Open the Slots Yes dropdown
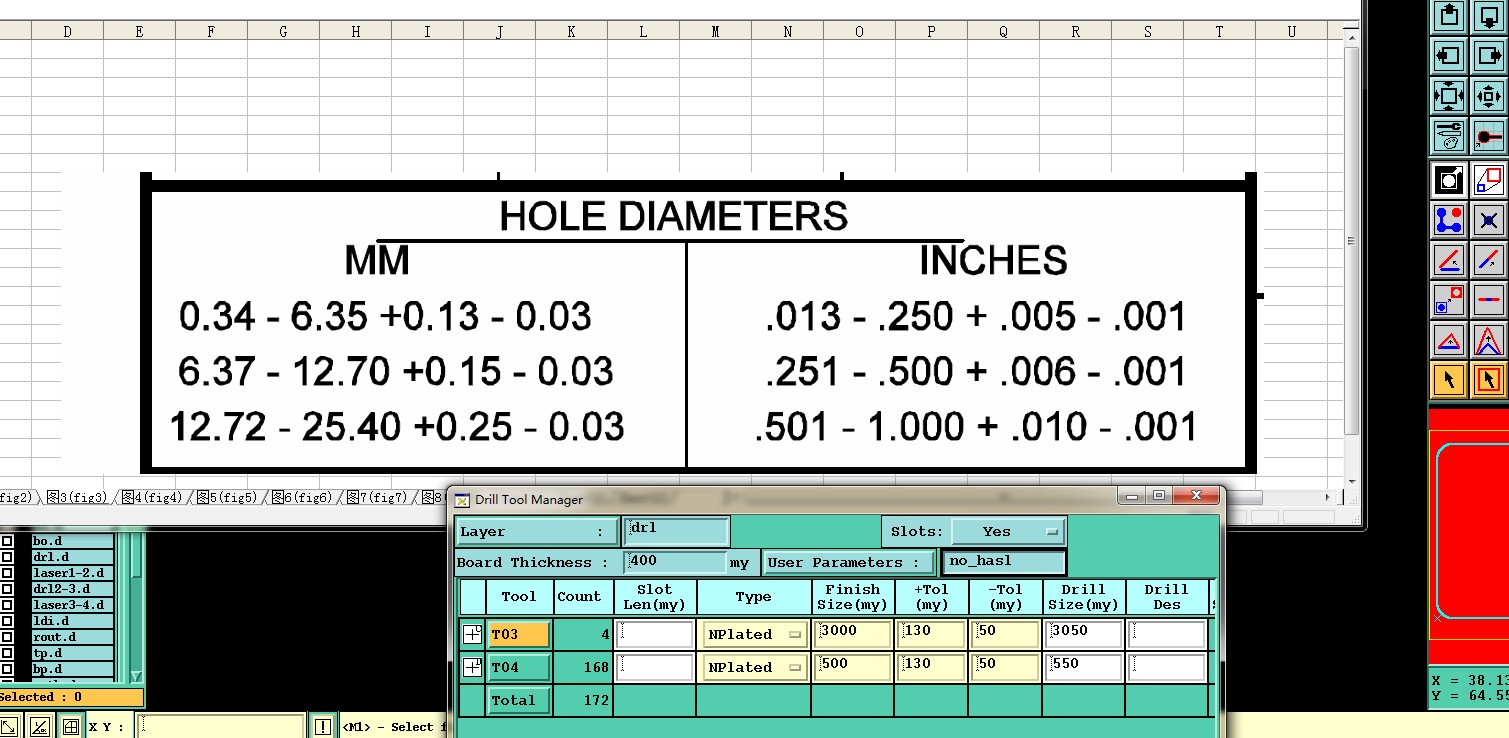Viewport: 1509px width, 738px height. [x=1008, y=532]
